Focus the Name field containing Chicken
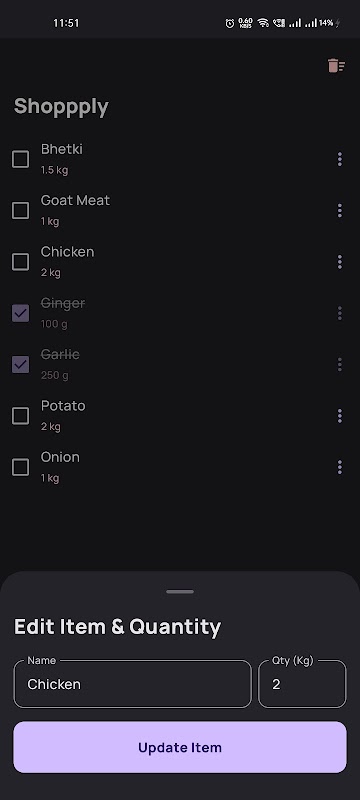 click(x=133, y=684)
